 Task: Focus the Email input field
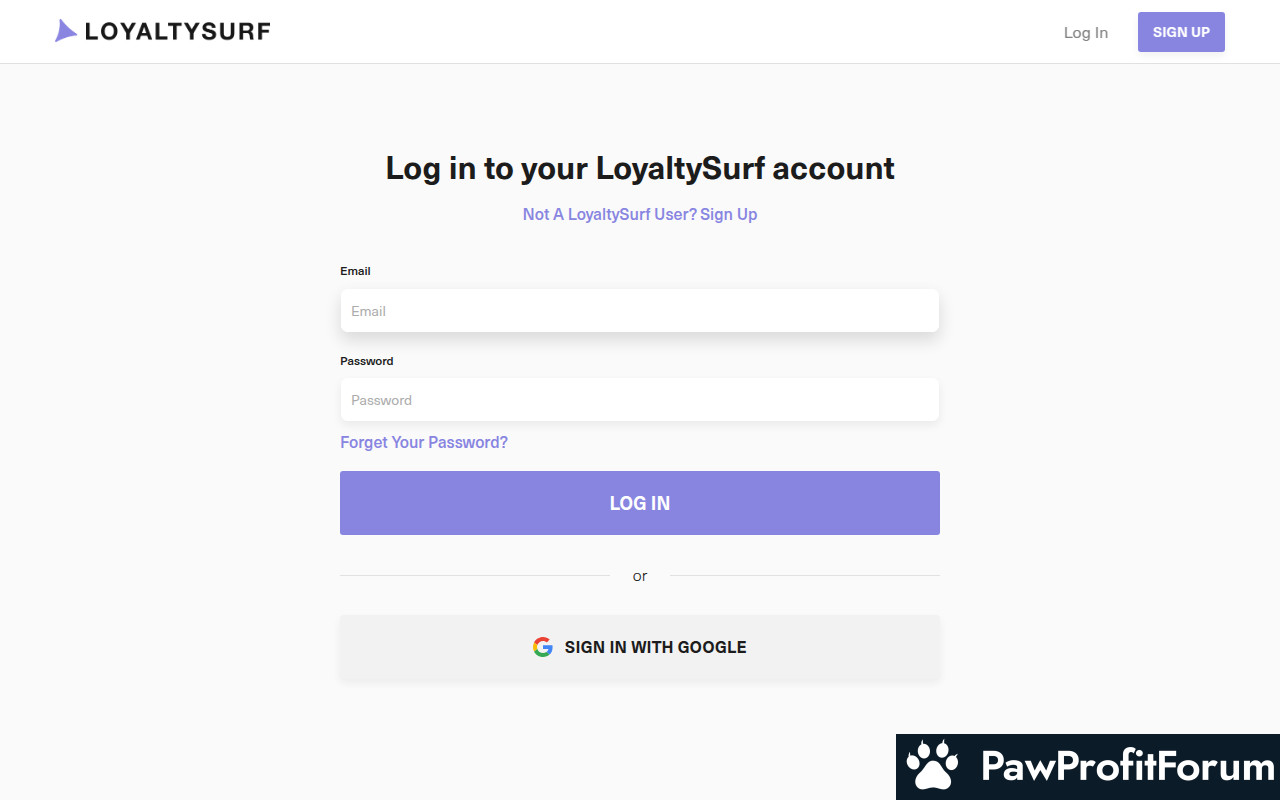coord(640,311)
